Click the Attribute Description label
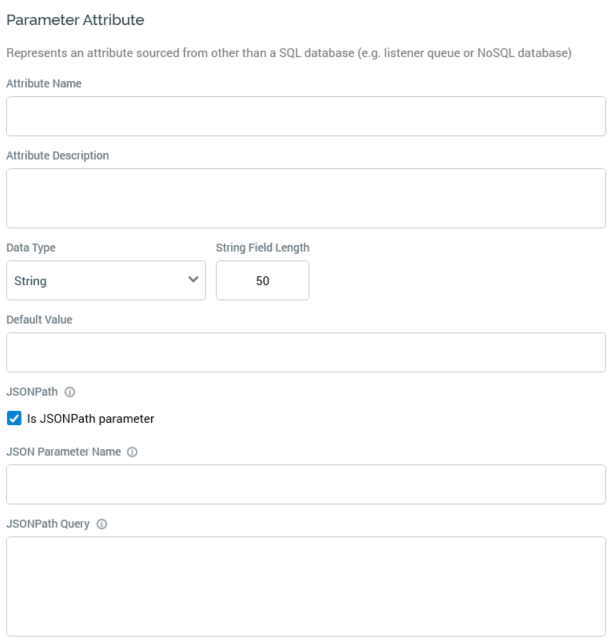Screen dimensions: 611x641 click(x=58, y=156)
